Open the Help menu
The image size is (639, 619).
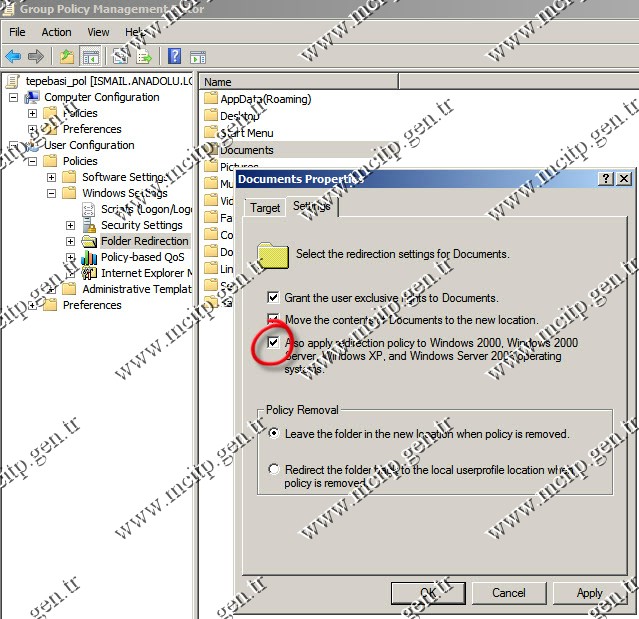click(135, 32)
